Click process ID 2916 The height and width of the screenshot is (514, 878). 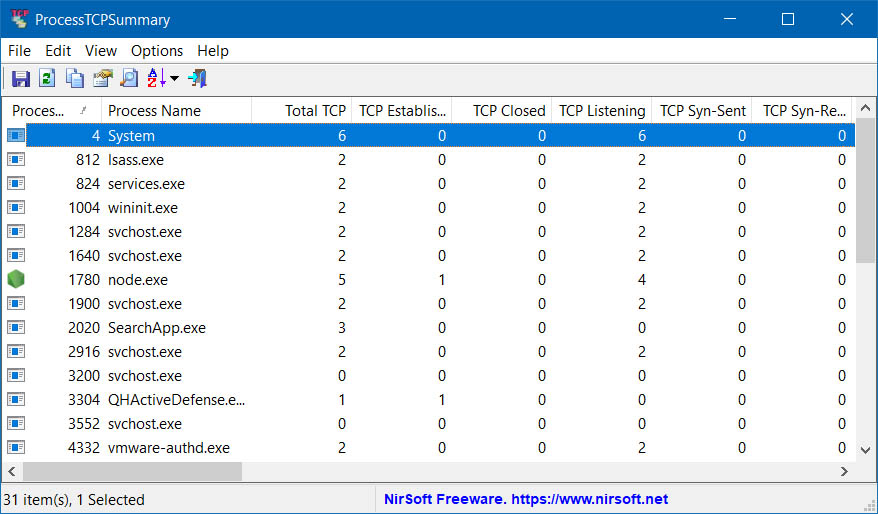click(x=84, y=352)
